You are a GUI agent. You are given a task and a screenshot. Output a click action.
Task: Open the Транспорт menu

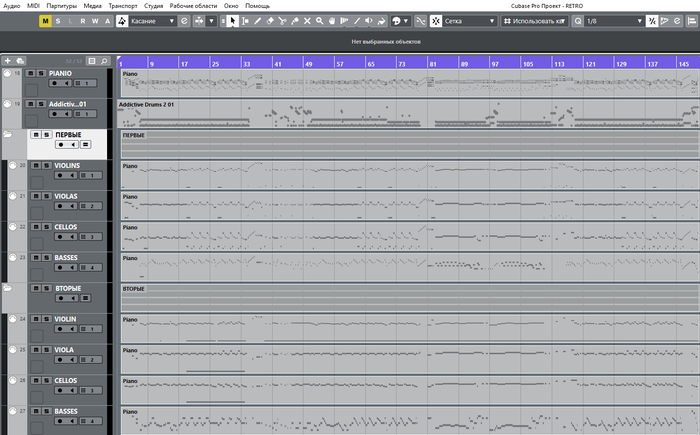[x=122, y=6]
